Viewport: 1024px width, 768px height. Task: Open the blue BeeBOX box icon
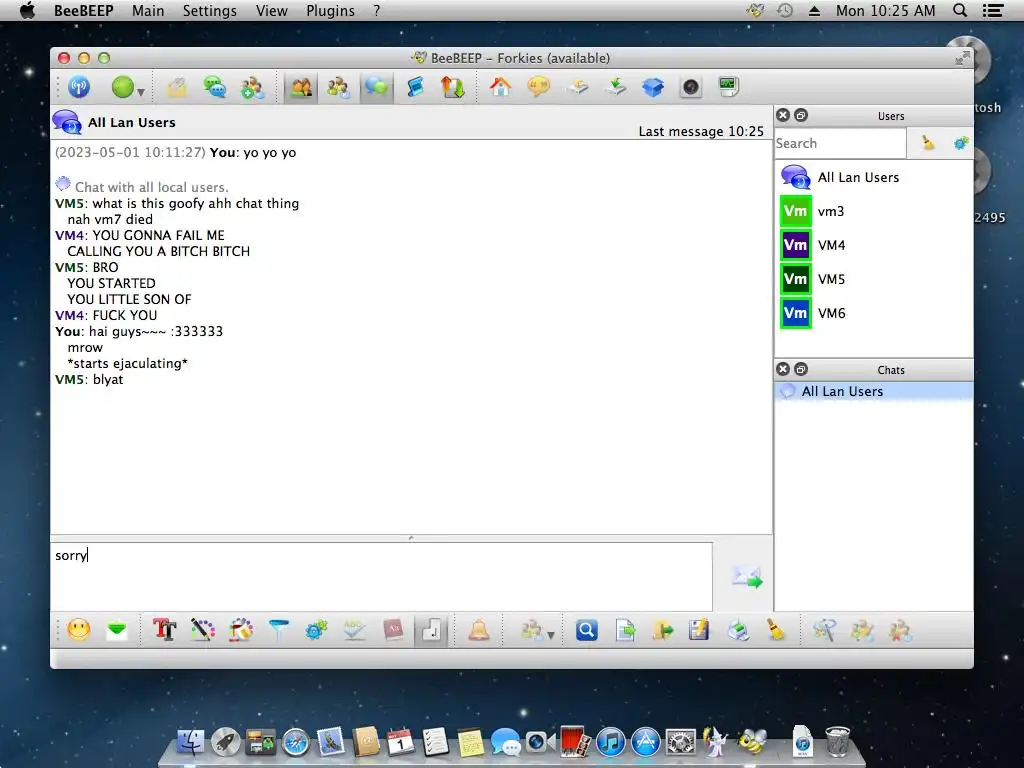(652, 87)
